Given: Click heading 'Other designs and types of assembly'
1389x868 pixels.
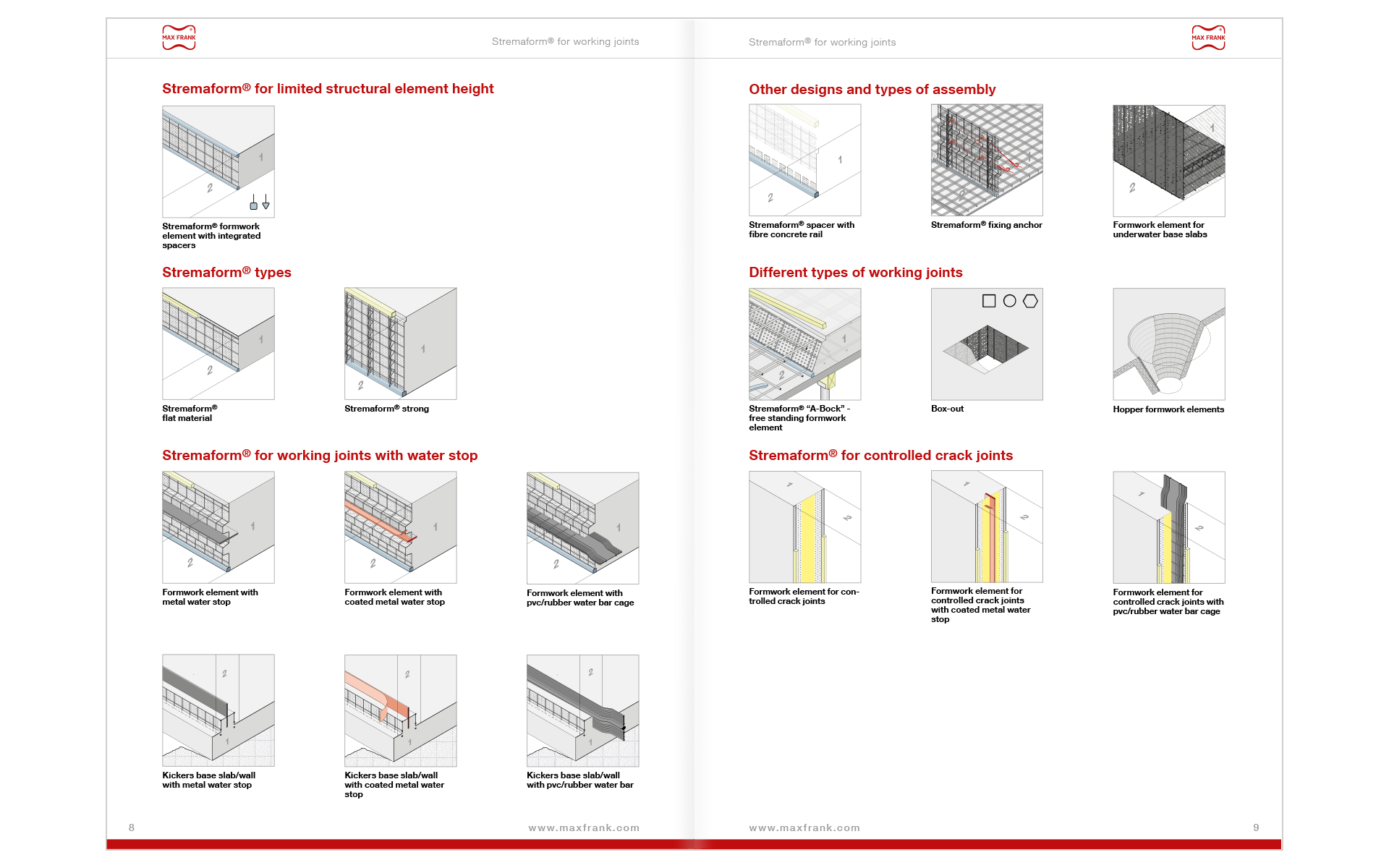Looking at the screenshot, I should tap(872, 89).
